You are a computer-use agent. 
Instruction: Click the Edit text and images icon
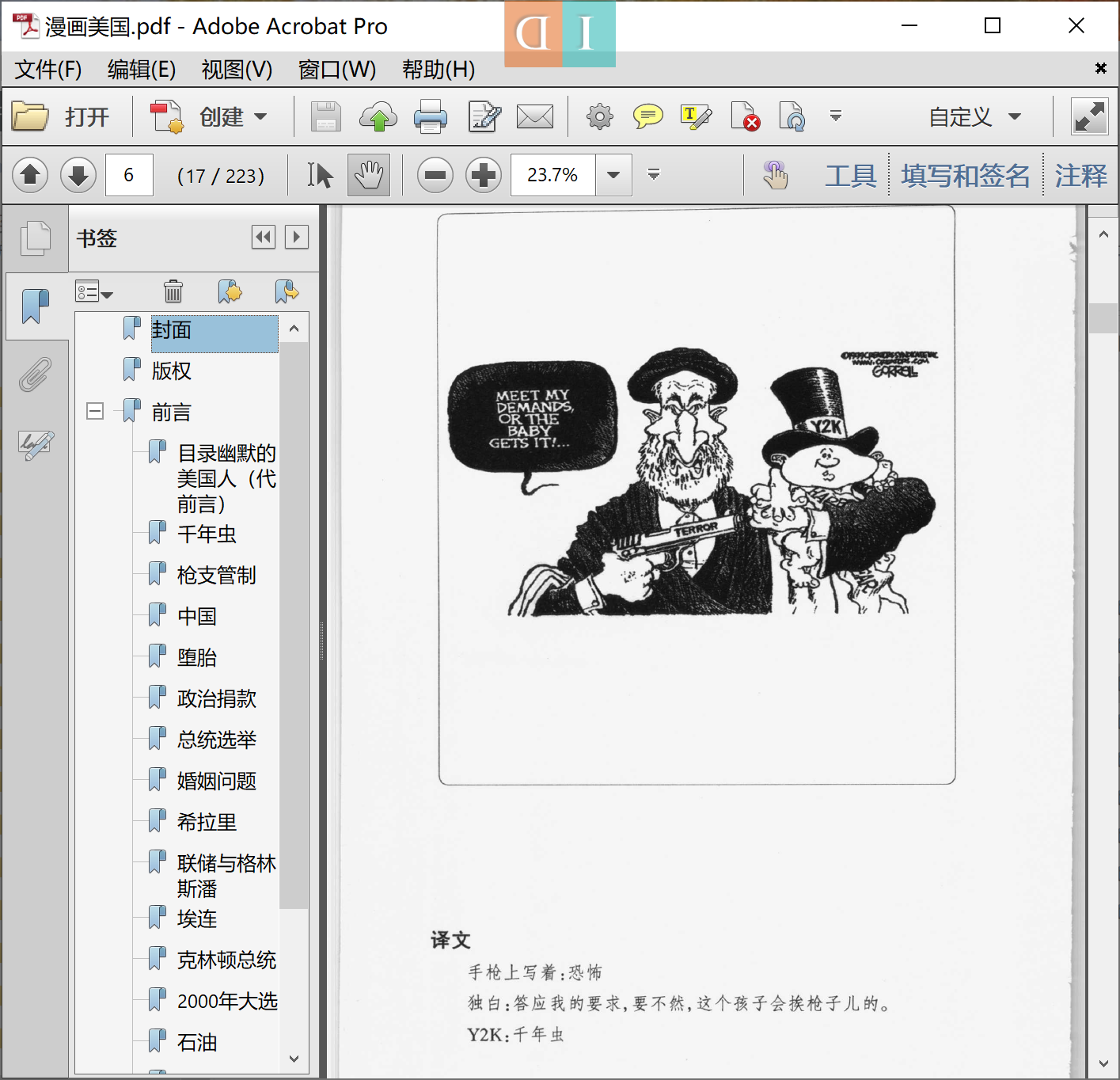click(484, 117)
